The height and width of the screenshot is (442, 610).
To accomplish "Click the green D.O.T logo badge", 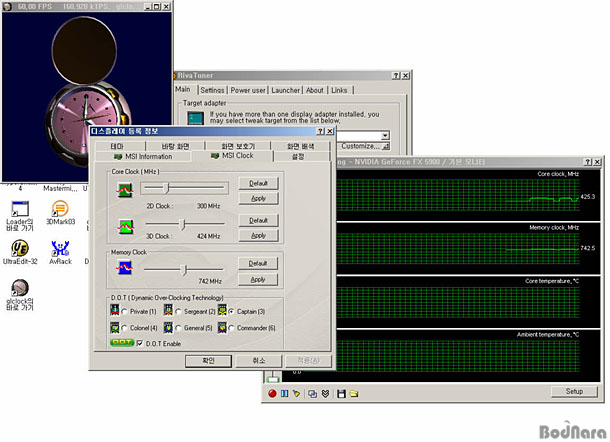I will (122, 343).
